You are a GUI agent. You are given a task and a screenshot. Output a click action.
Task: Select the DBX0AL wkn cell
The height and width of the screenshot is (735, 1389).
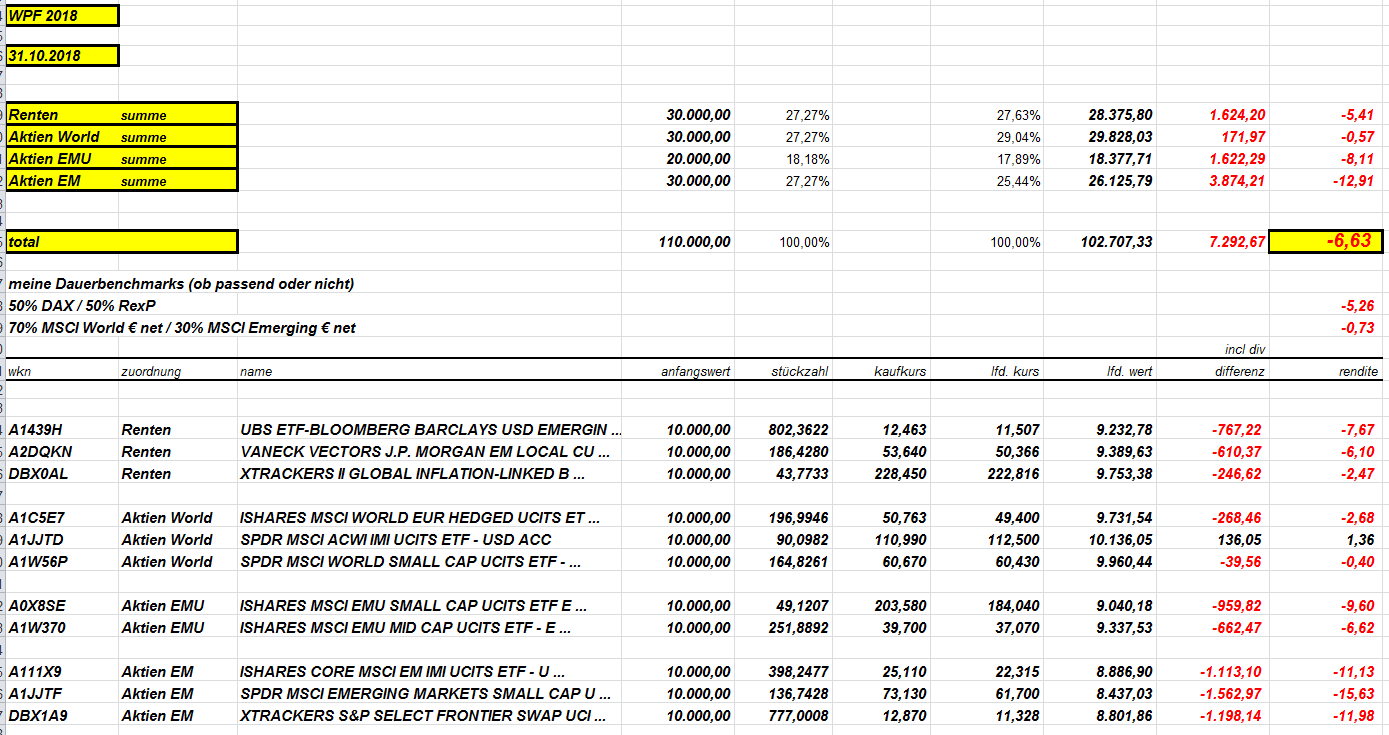point(38,473)
